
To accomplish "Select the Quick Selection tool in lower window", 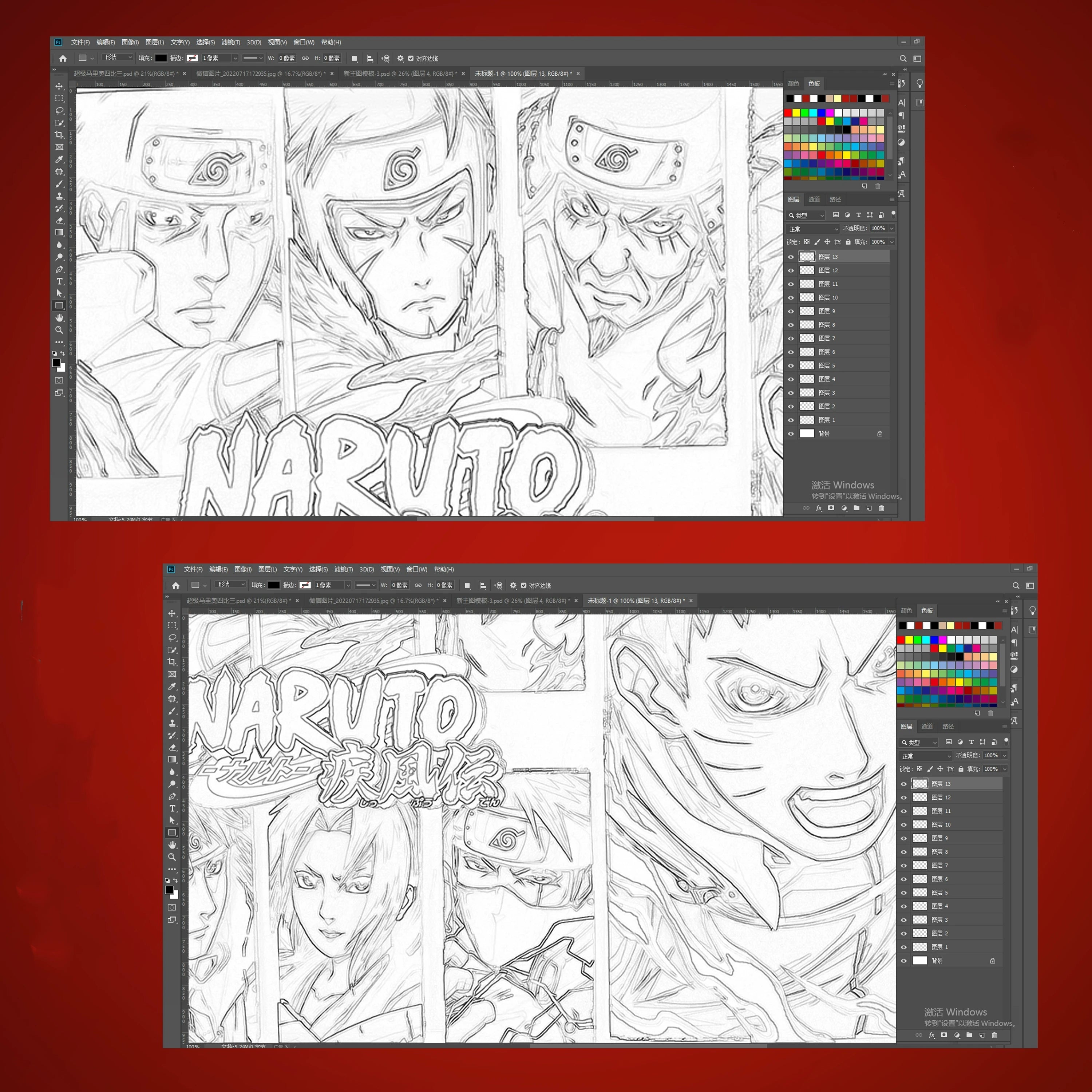I will pyautogui.click(x=173, y=650).
